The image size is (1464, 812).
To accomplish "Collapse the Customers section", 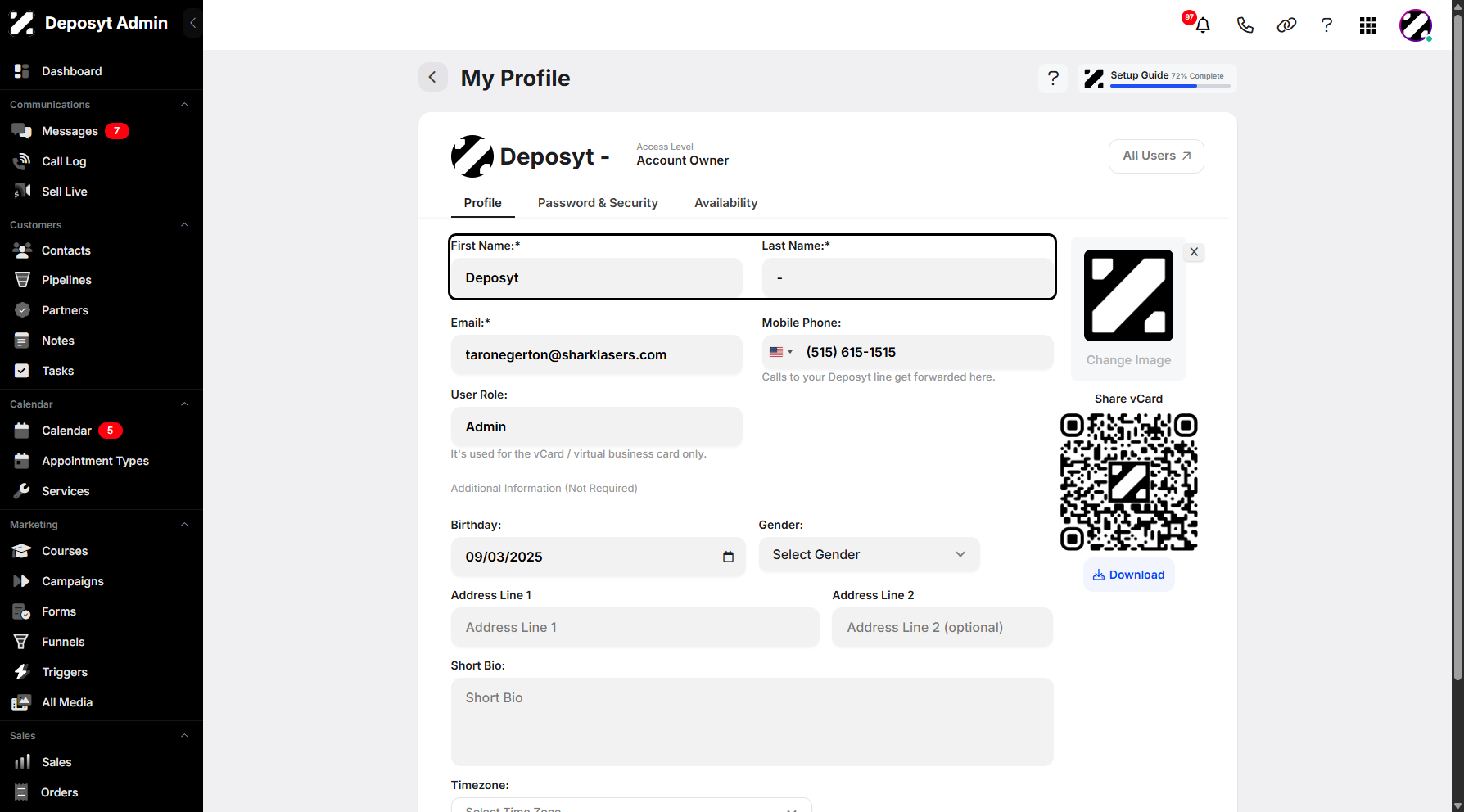I will pyautogui.click(x=184, y=225).
